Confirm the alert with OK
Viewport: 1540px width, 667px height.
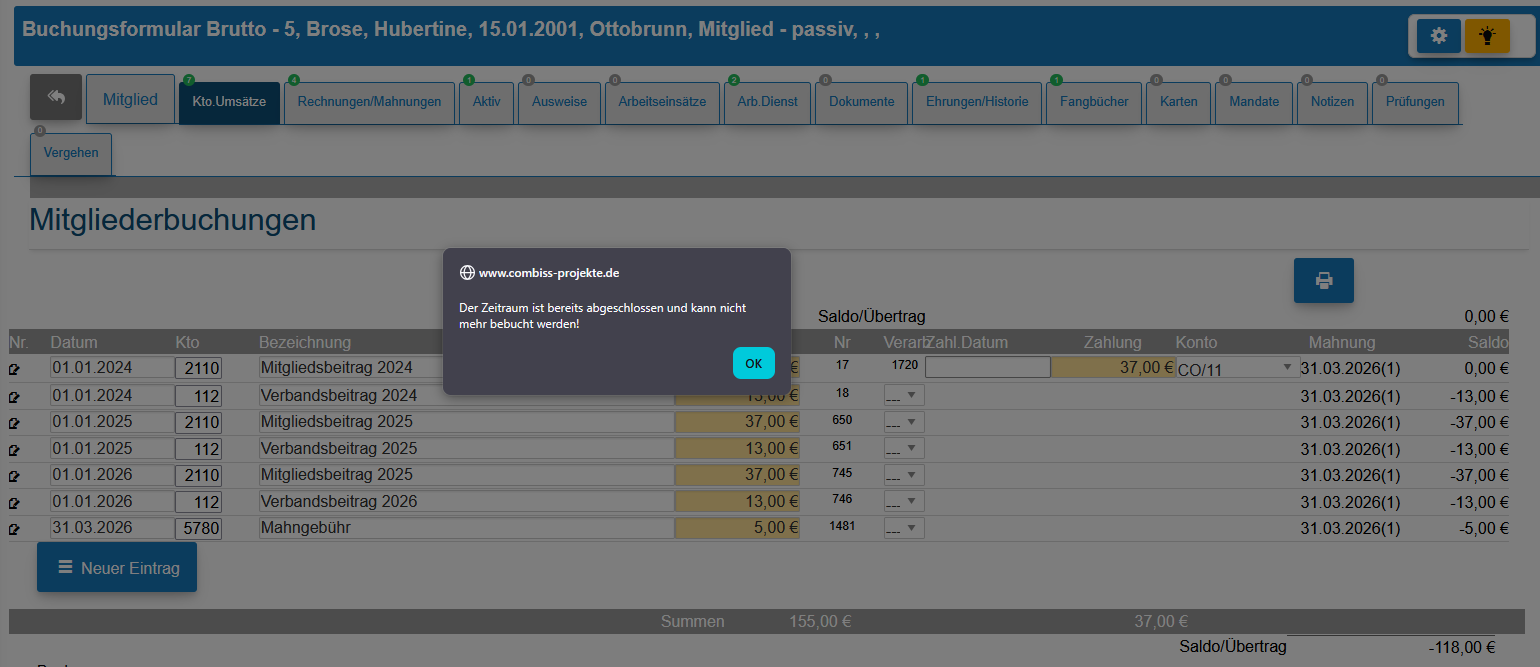tap(754, 363)
